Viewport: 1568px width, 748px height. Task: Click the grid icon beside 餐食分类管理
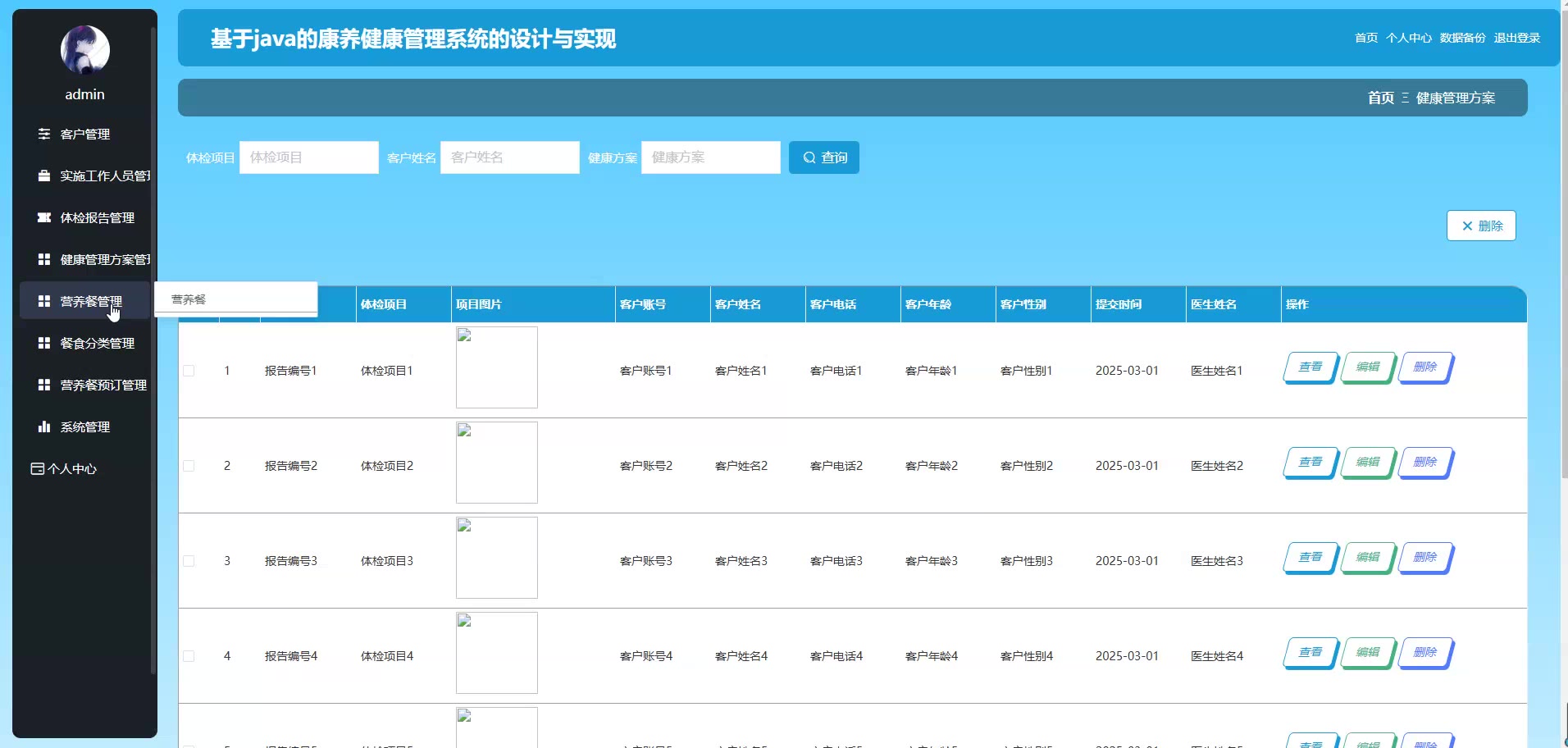44,343
